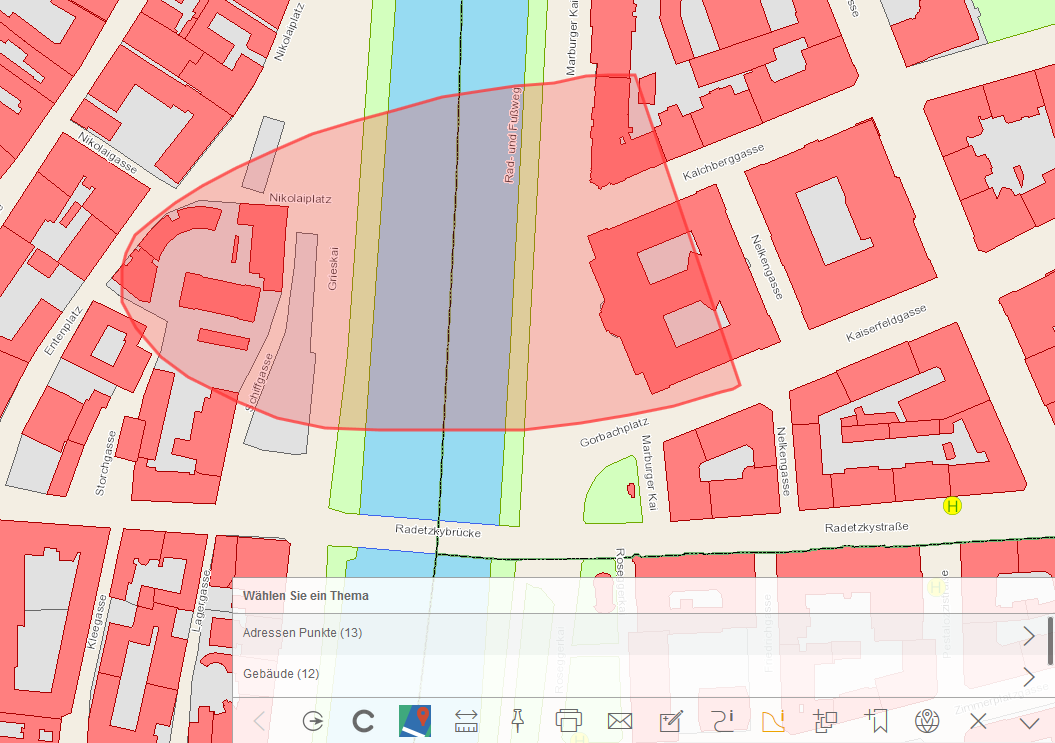Select the polygon info query tool
The image size is (1055, 743).
click(x=774, y=721)
